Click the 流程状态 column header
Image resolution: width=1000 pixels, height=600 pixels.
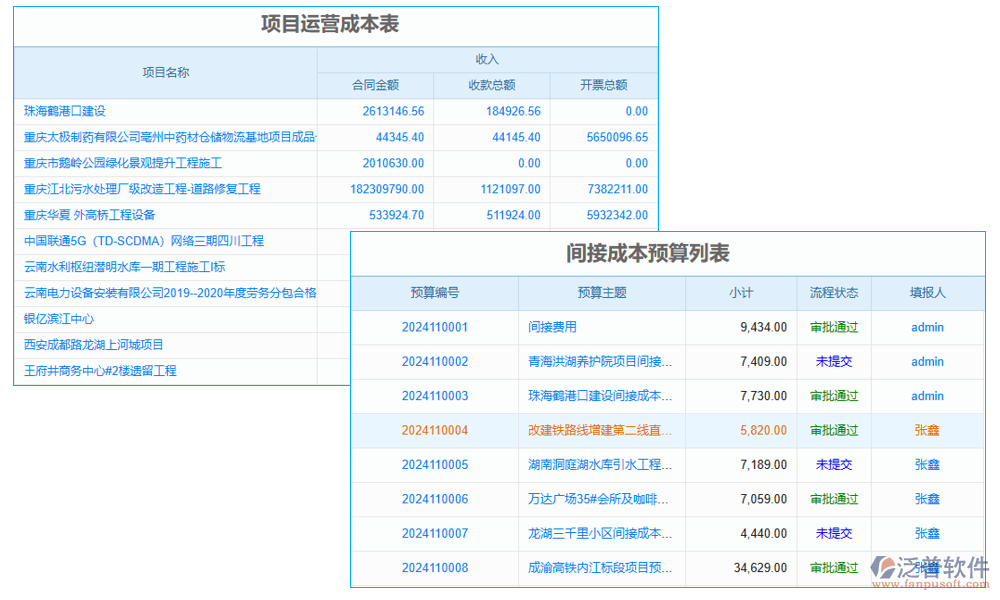click(x=834, y=293)
